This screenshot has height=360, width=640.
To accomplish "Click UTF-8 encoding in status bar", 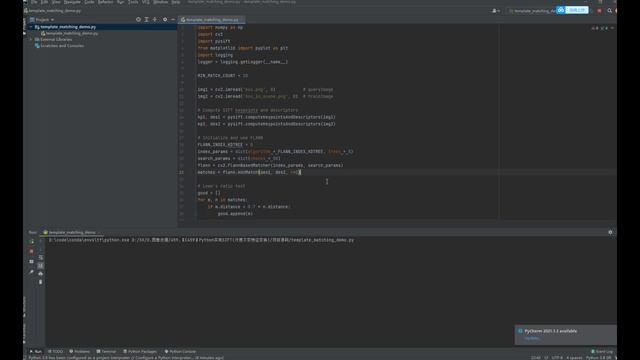I will pos(557,358).
